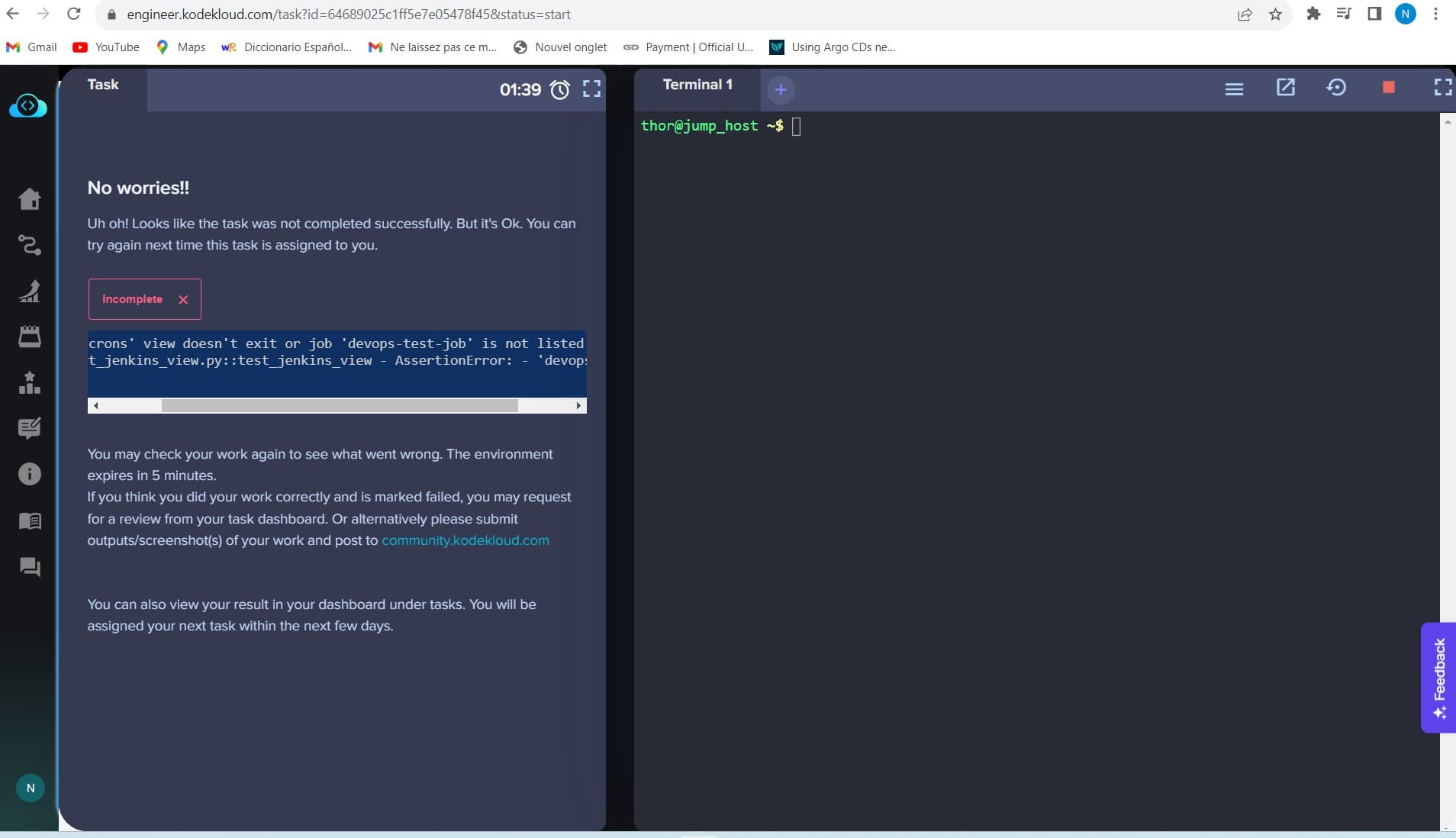1456x838 pixels.
Task: Select the Task tab
Action: point(103,85)
